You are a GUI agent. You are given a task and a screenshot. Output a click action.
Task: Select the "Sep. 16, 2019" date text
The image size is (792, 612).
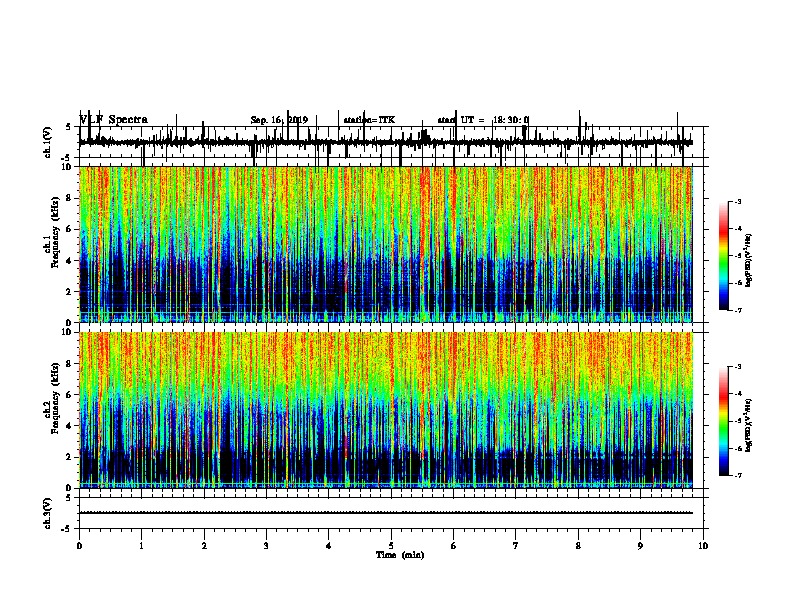[x=279, y=120]
